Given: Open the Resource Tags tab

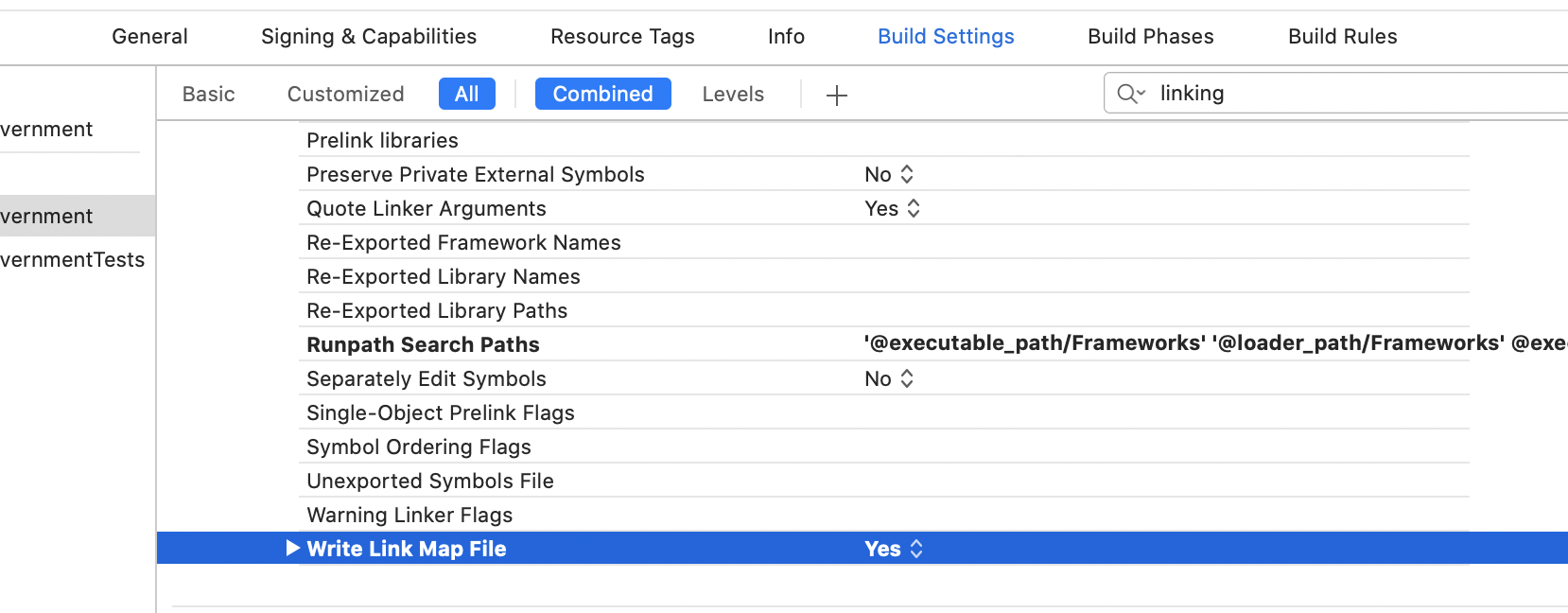Looking at the screenshot, I should click(622, 36).
